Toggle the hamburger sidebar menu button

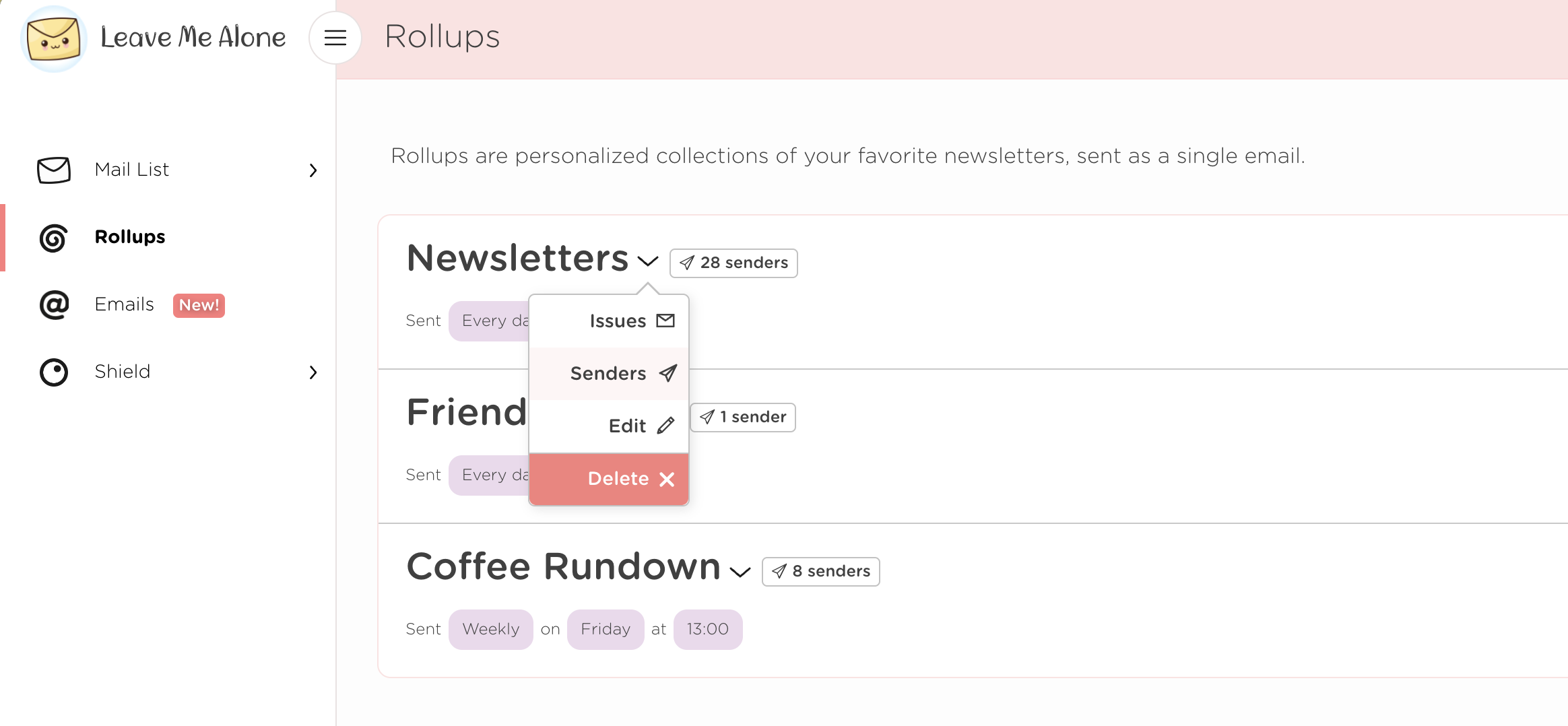coord(335,38)
